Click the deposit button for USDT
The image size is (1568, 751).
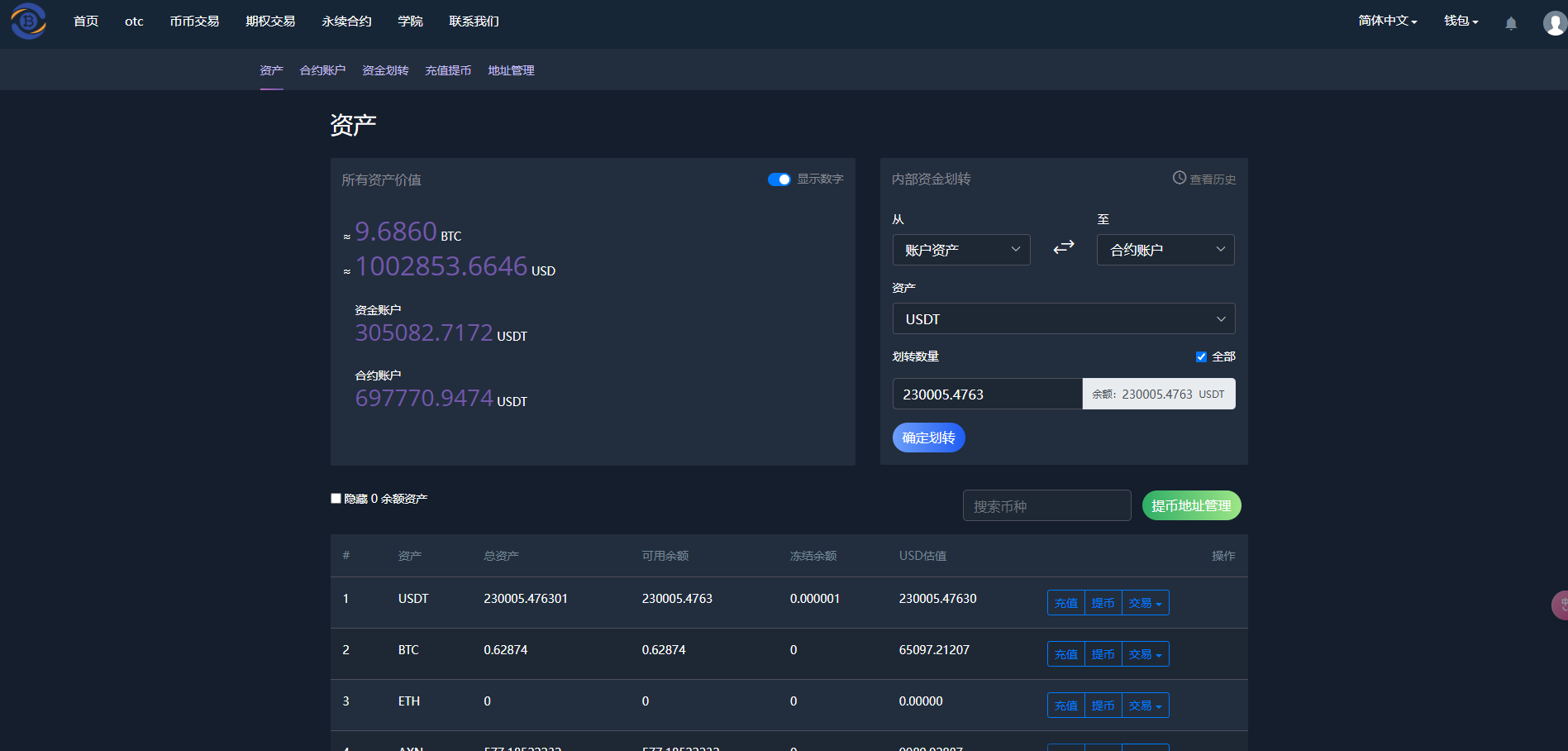point(1065,603)
